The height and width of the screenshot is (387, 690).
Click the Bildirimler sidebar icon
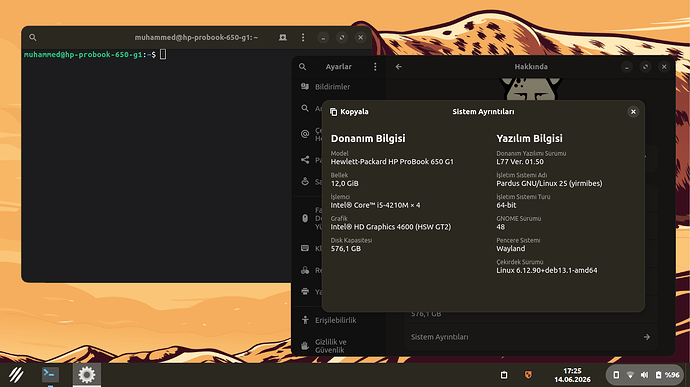[305, 86]
